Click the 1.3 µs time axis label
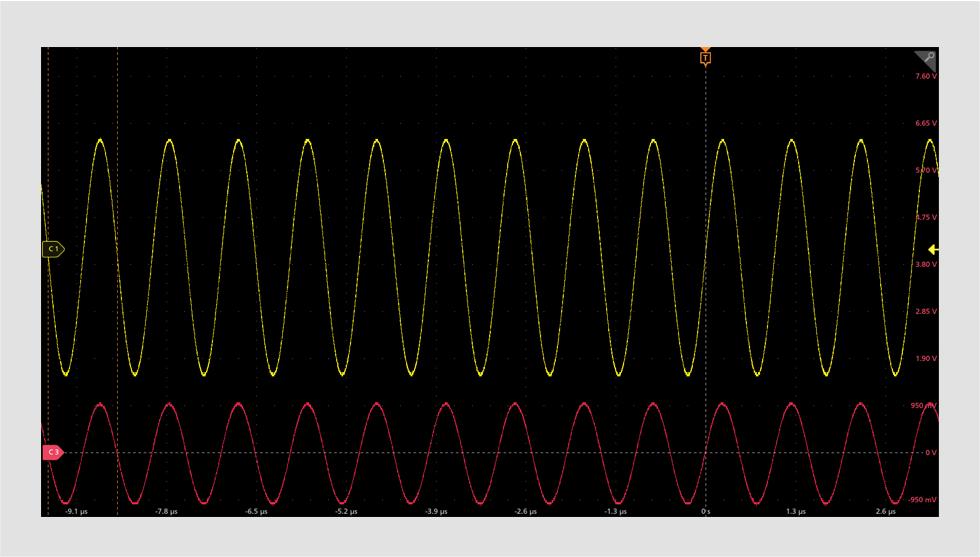The width and height of the screenshot is (980, 557). (x=795, y=511)
